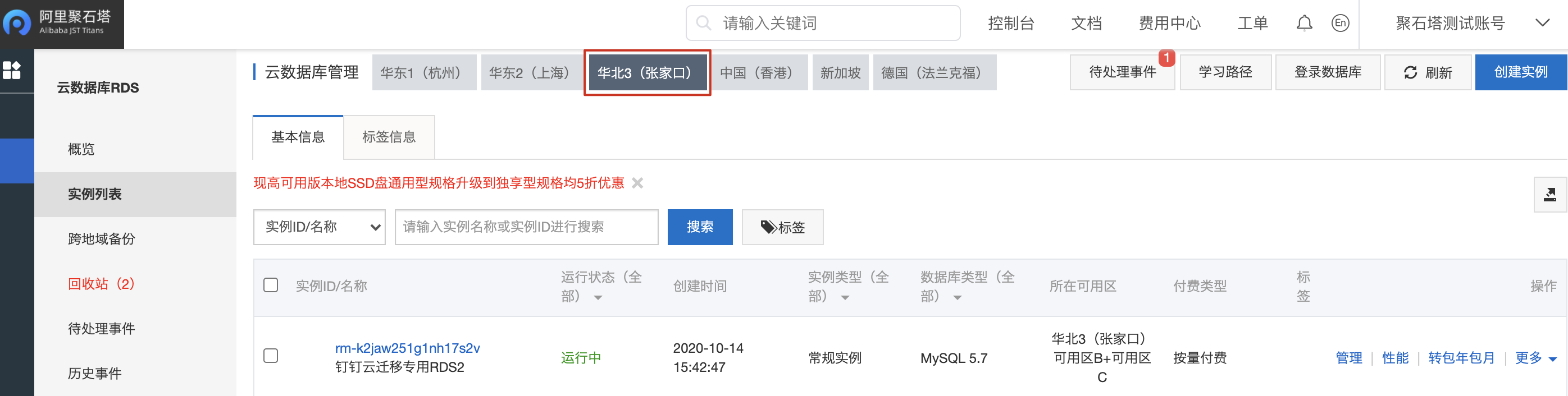Open the product grid menu icon

[12, 71]
